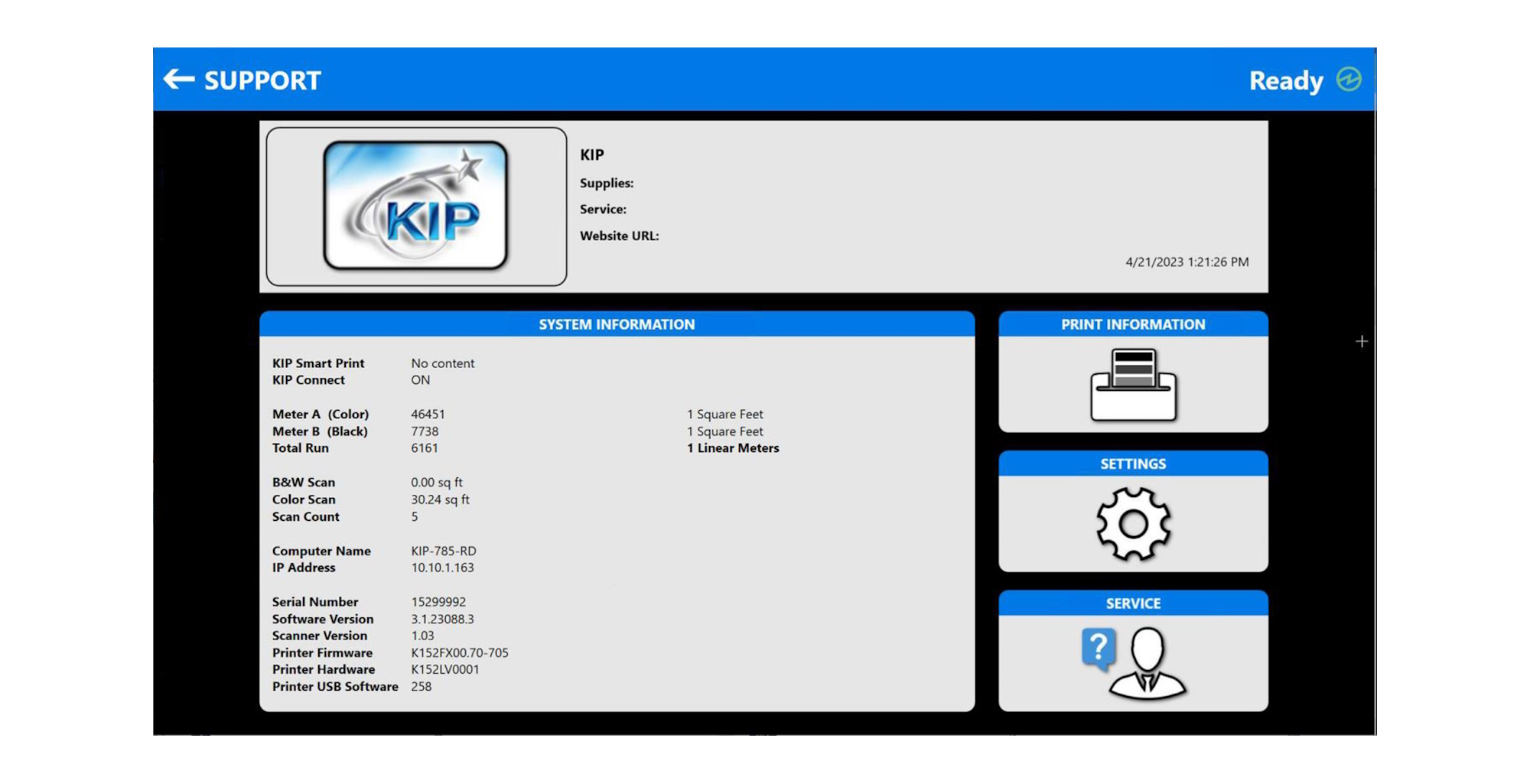Click the Ready status text
The image size is (1530, 784).
1286,81
